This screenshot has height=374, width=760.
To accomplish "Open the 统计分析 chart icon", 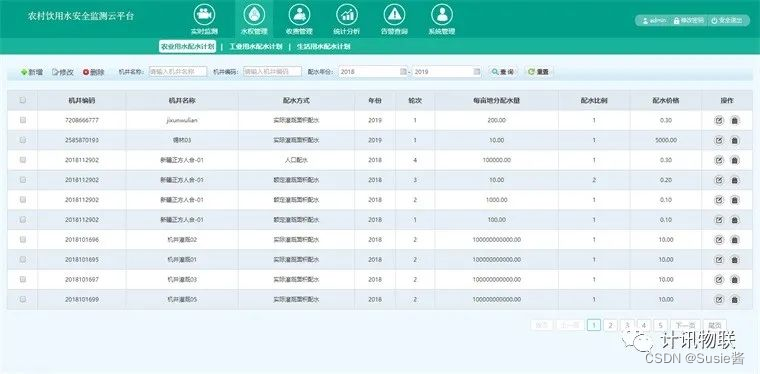I will pos(347,15).
